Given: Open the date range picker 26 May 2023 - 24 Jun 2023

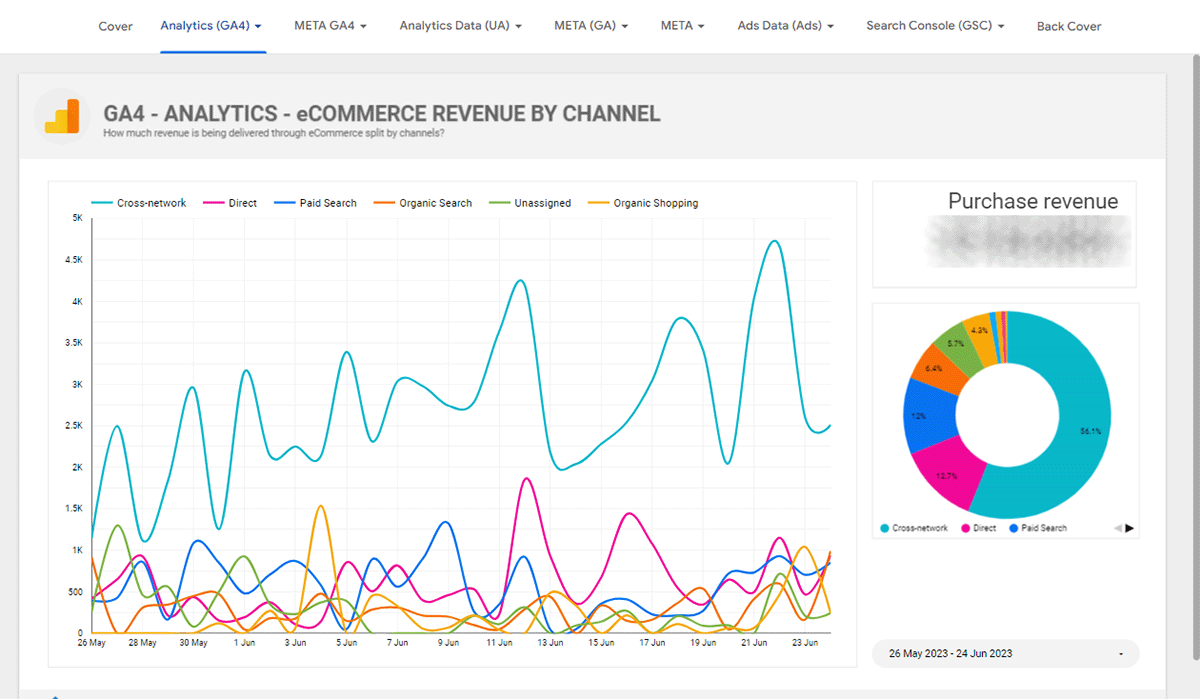Looking at the screenshot, I should pyautogui.click(x=1005, y=653).
